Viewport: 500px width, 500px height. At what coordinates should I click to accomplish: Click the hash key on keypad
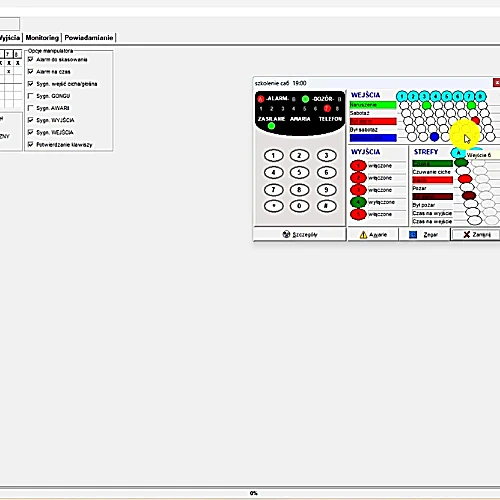(x=326, y=206)
